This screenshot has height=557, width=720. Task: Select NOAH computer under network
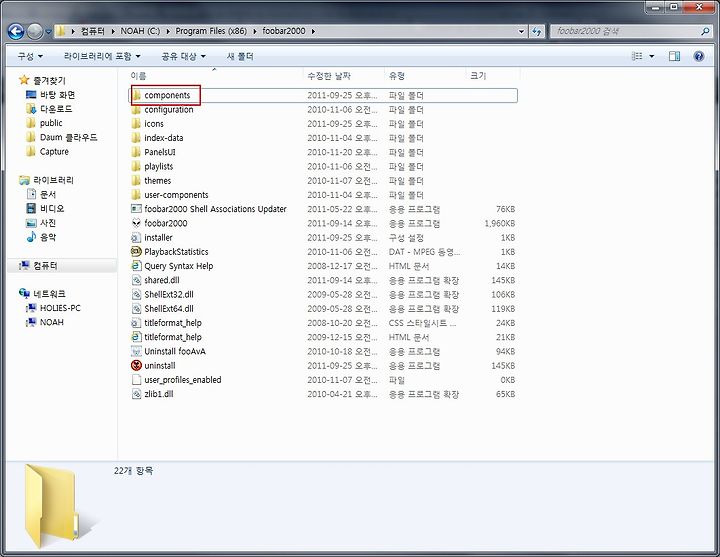coord(45,322)
